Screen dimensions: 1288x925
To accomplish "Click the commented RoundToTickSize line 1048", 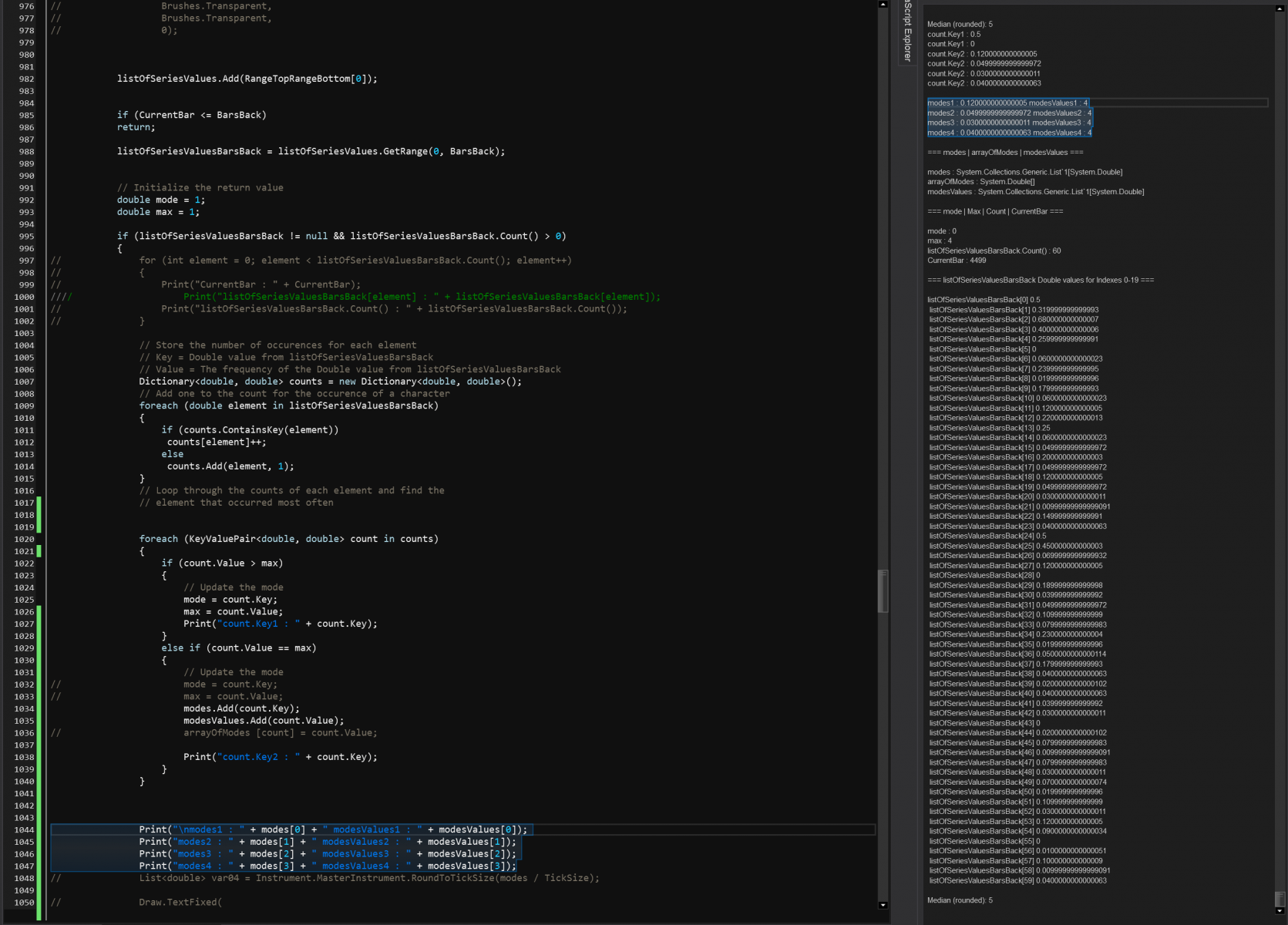I will click(369, 878).
